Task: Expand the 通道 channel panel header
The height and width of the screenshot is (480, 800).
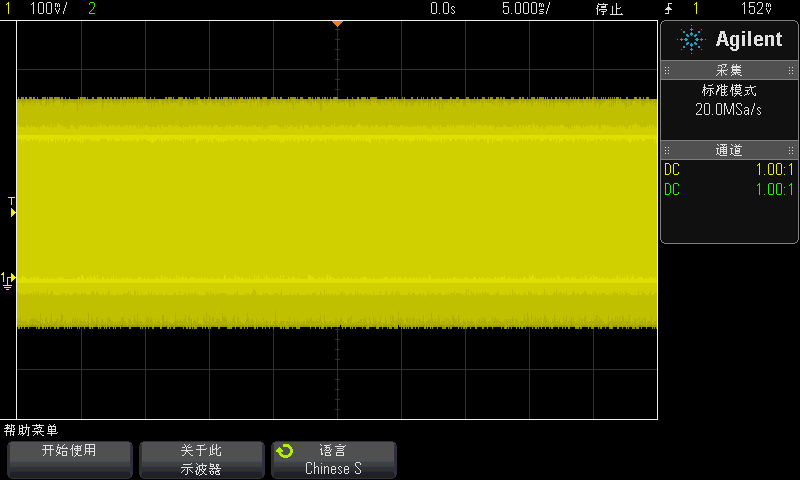Action: point(729,150)
